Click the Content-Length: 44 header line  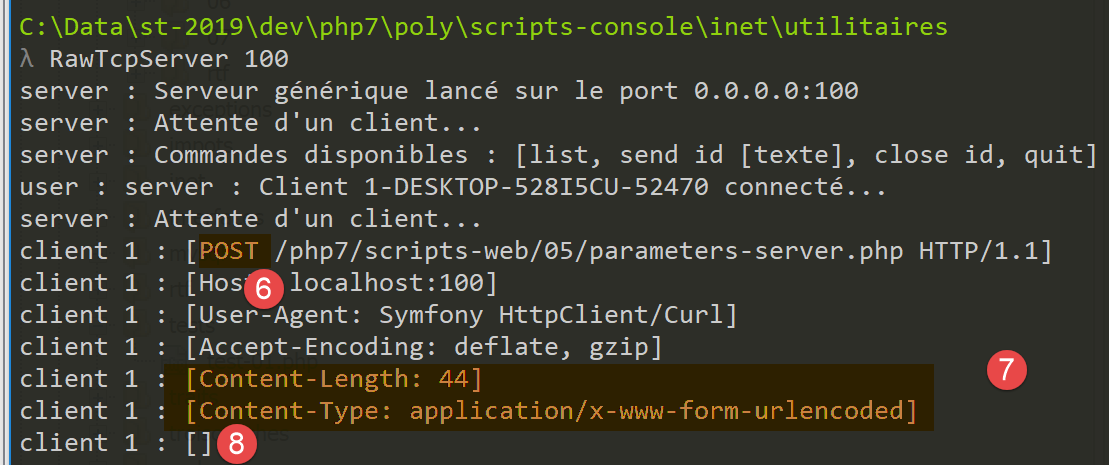[334, 379]
